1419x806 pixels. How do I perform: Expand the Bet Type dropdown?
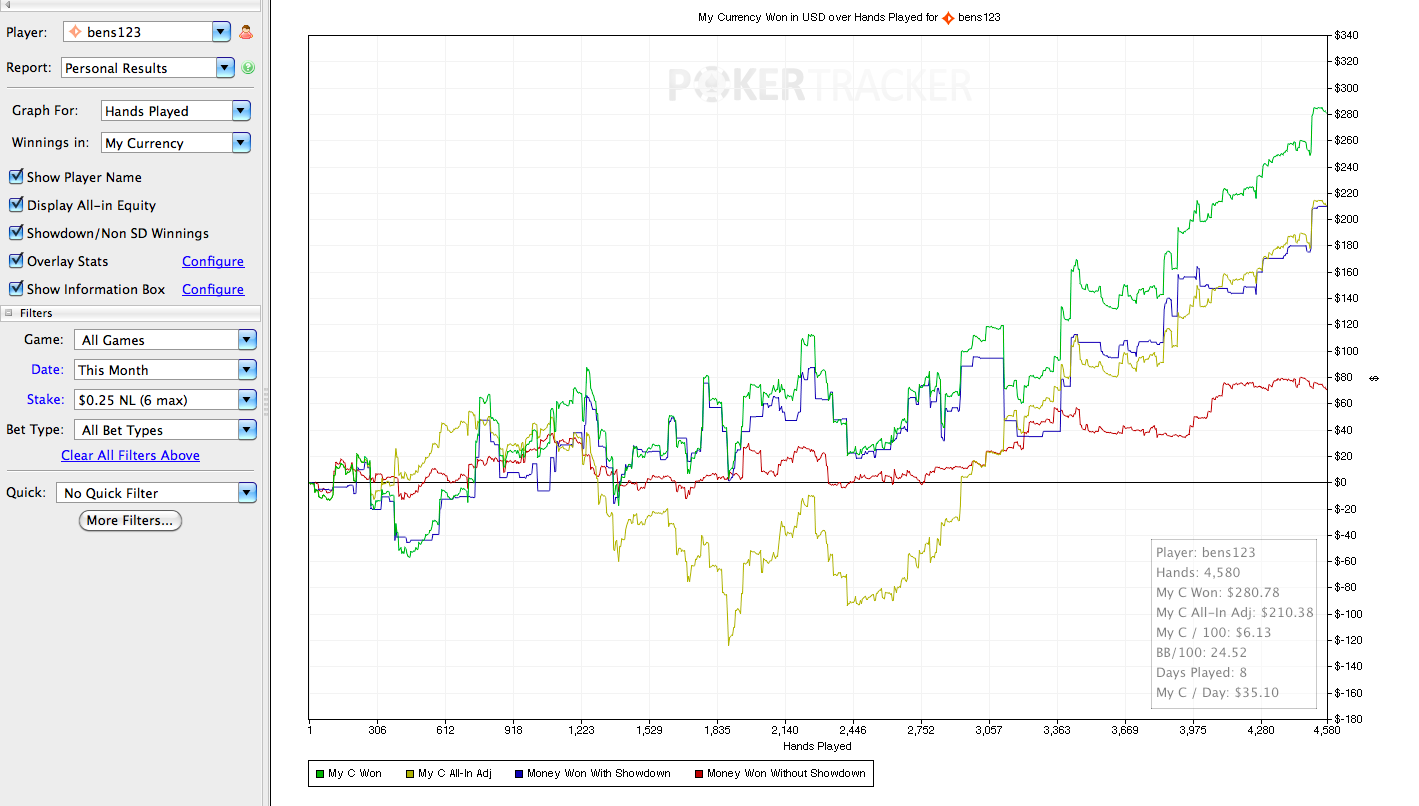pyautogui.click(x=166, y=430)
